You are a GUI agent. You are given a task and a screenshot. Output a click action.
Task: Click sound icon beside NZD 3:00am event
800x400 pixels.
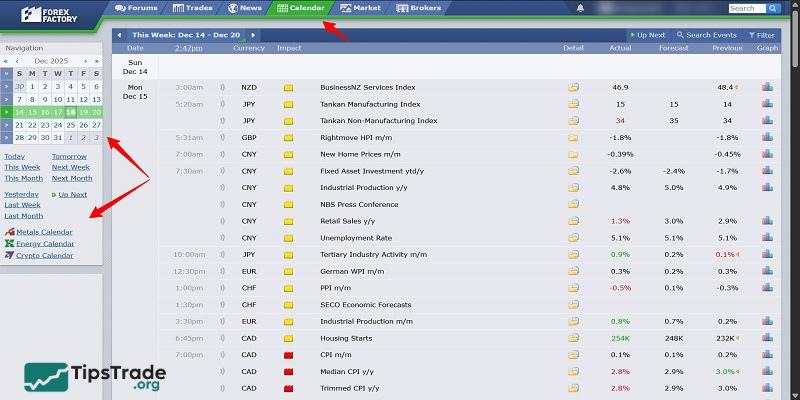pyautogui.click(x=222, y=87)
